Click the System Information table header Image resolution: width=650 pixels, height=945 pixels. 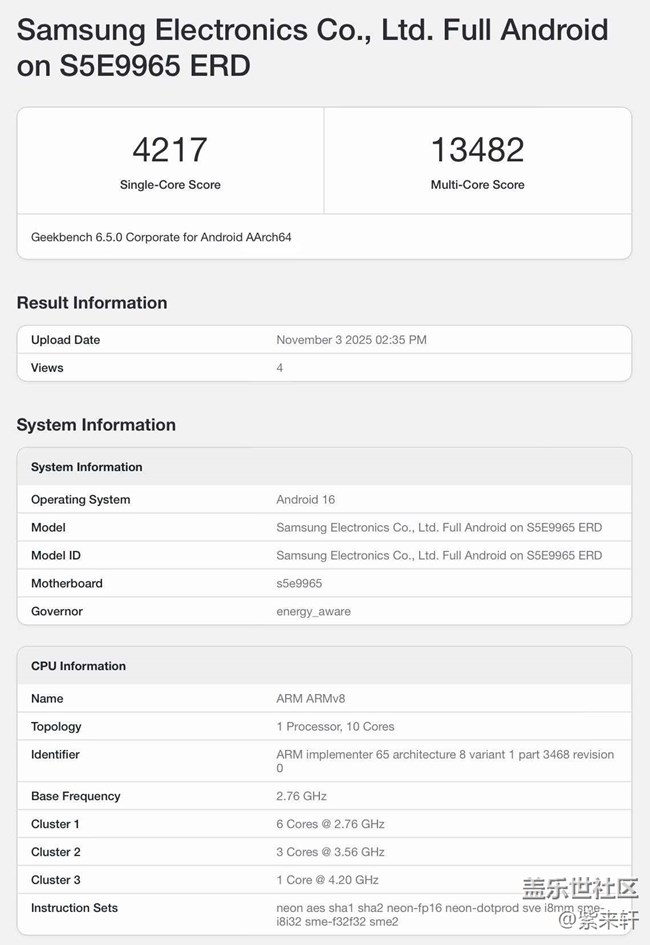[x=87, y=467]
